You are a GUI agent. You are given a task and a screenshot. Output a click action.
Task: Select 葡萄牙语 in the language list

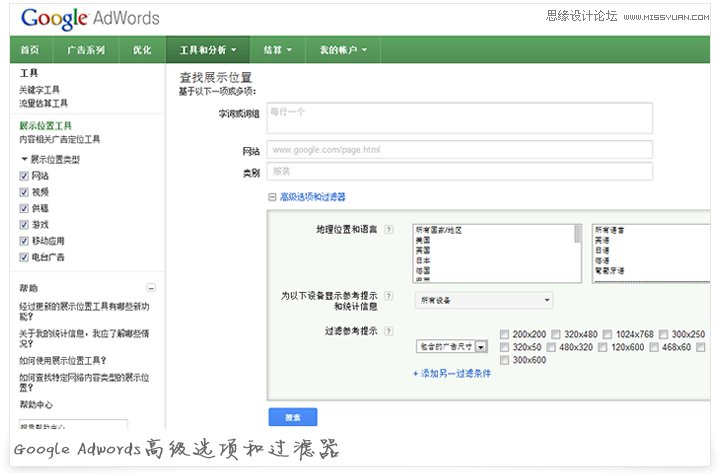(609, 270)
